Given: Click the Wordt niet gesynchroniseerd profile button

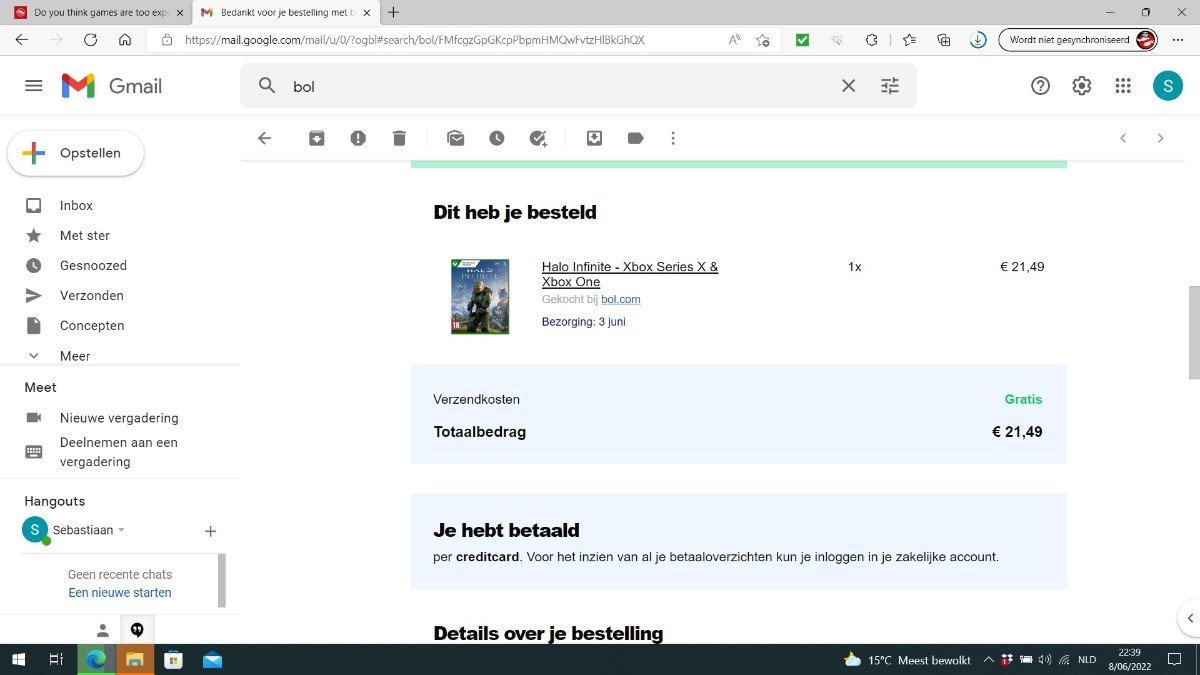Looking at the screenshot, I should [x=1078, y=40].
